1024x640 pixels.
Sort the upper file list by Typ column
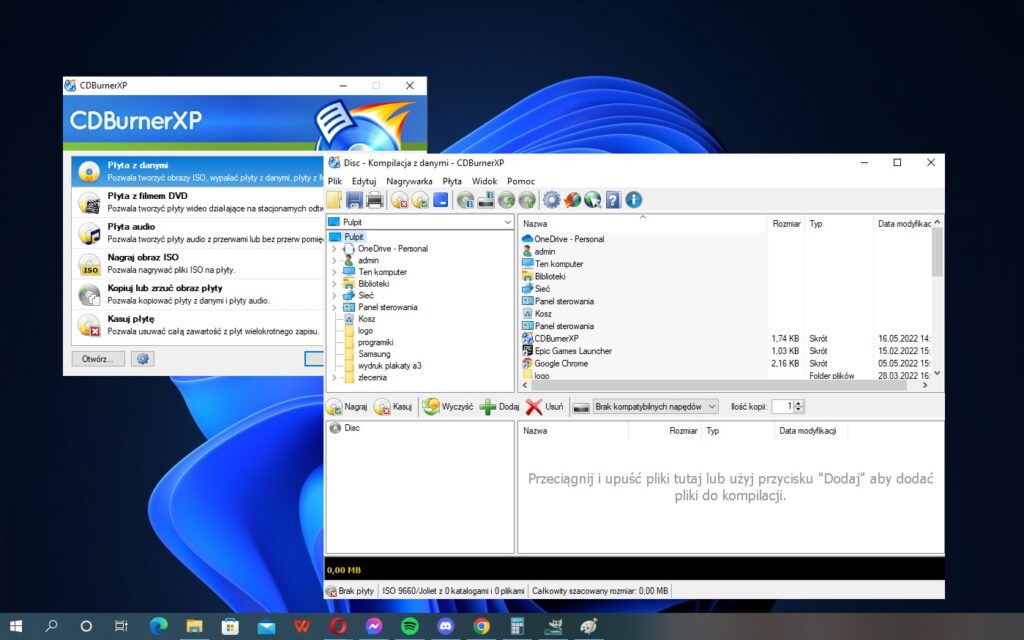point(839,223)
